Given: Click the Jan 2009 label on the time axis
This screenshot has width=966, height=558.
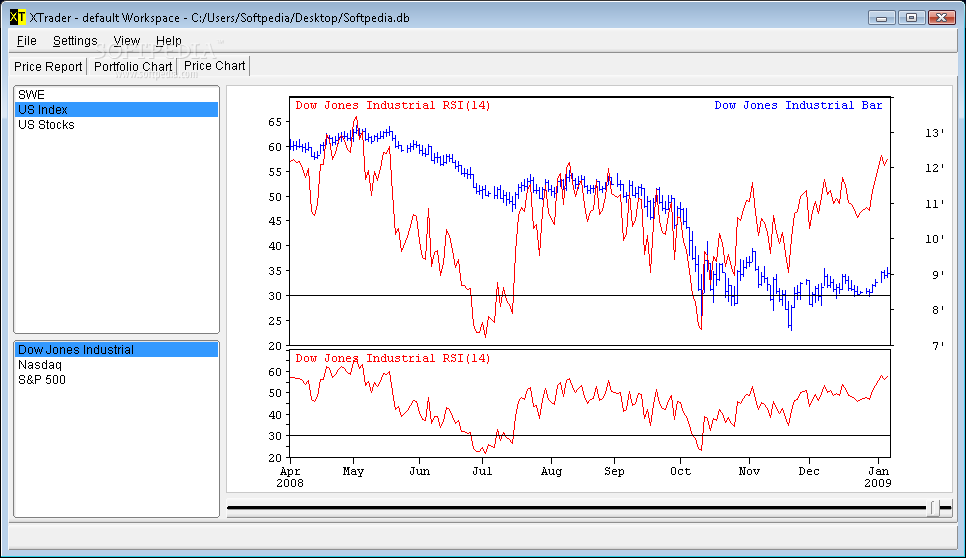Looking at the screenshot, I should pos(878,477).
